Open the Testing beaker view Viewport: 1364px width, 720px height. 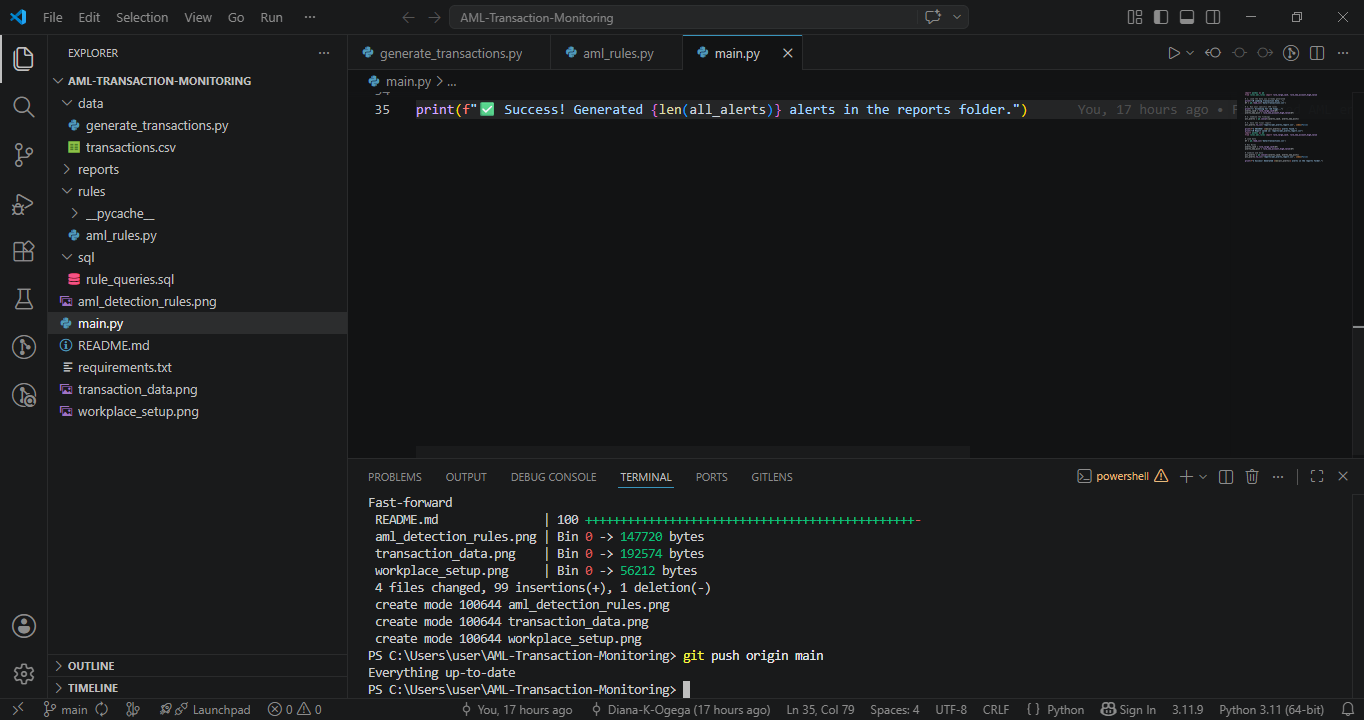pyautogui.click(x=23, y=299)
